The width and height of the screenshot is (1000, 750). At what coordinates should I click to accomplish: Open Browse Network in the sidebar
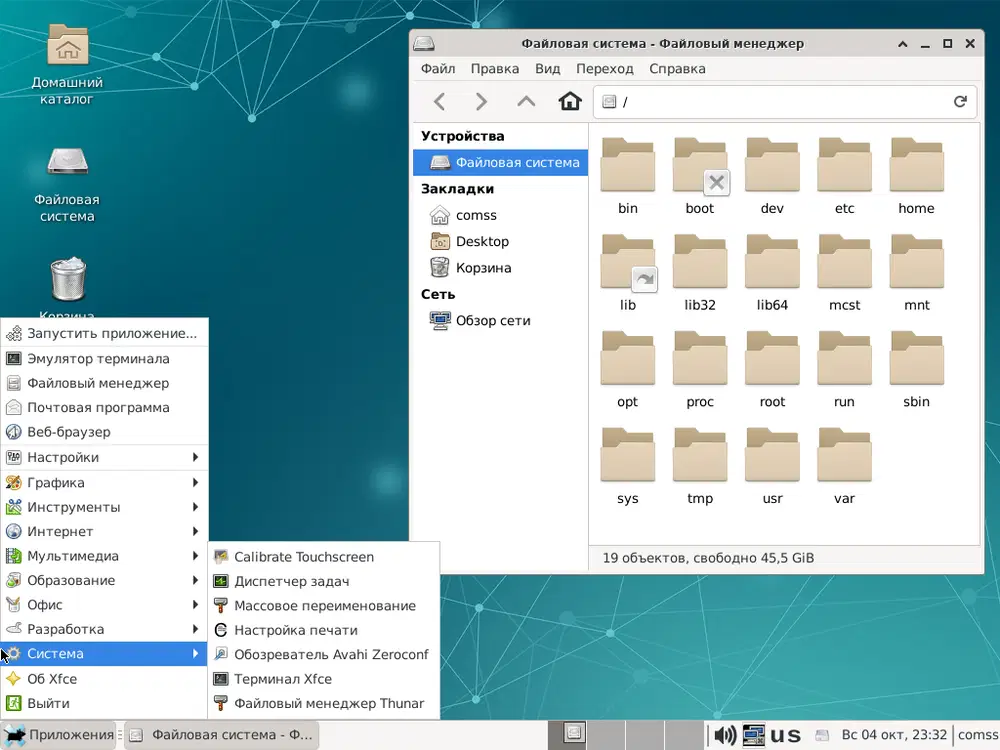click(493, 320)
